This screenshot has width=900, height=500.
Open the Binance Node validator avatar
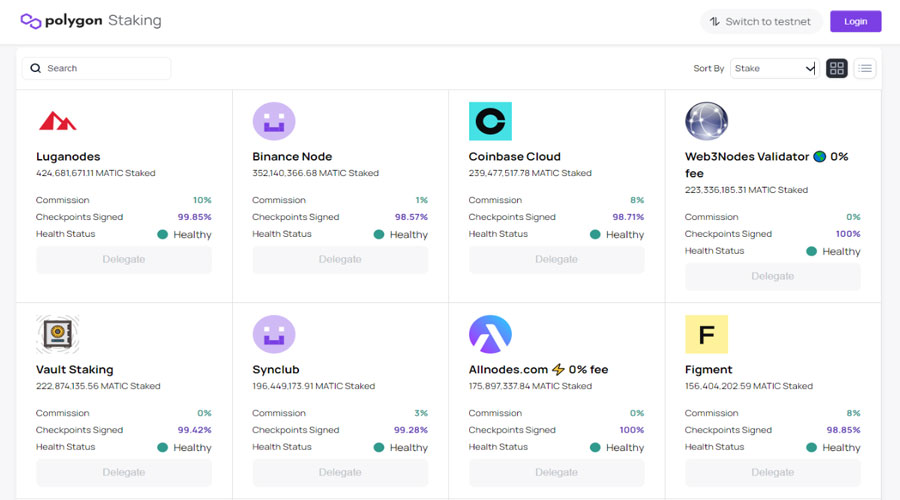click(x=274, y=121)
